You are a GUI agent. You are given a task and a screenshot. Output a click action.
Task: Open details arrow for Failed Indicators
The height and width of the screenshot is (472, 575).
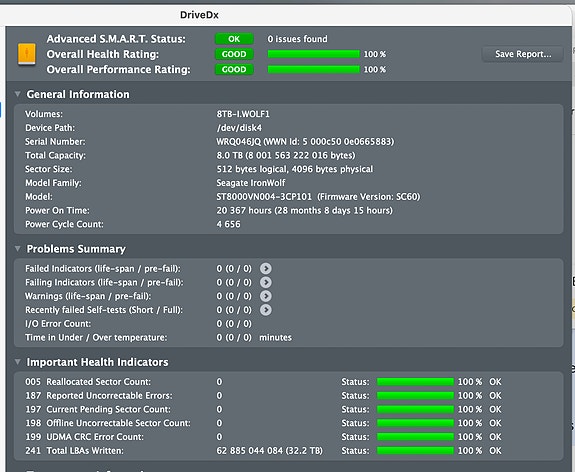pyautogui.click(x=266, y=268)
